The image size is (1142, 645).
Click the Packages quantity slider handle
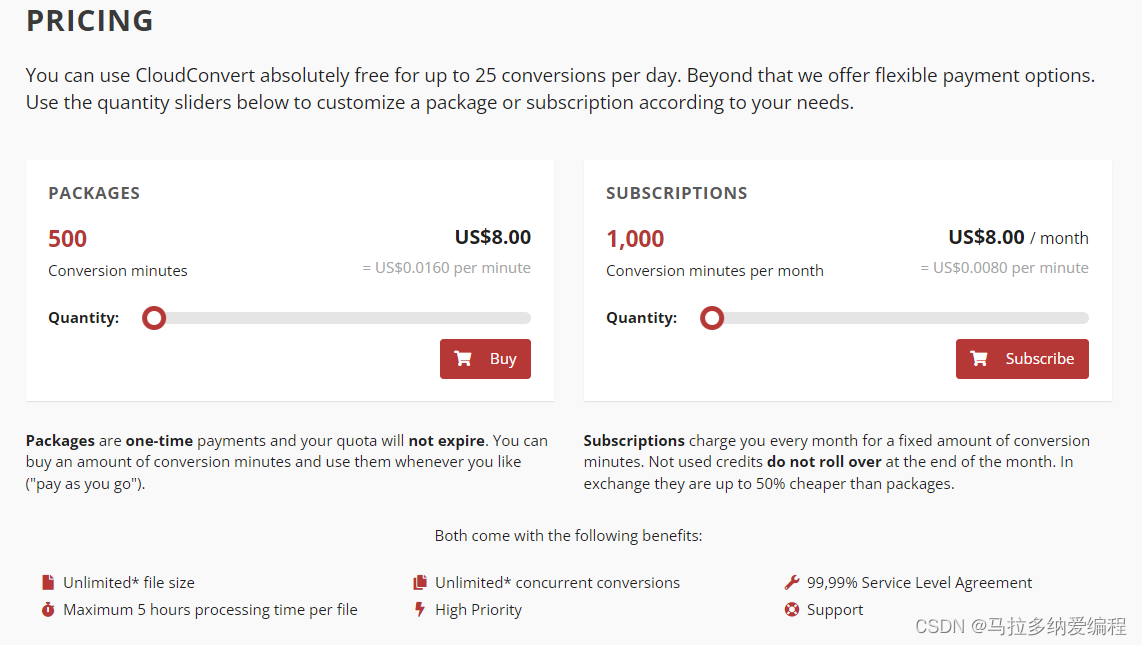[x=154, y=318]
